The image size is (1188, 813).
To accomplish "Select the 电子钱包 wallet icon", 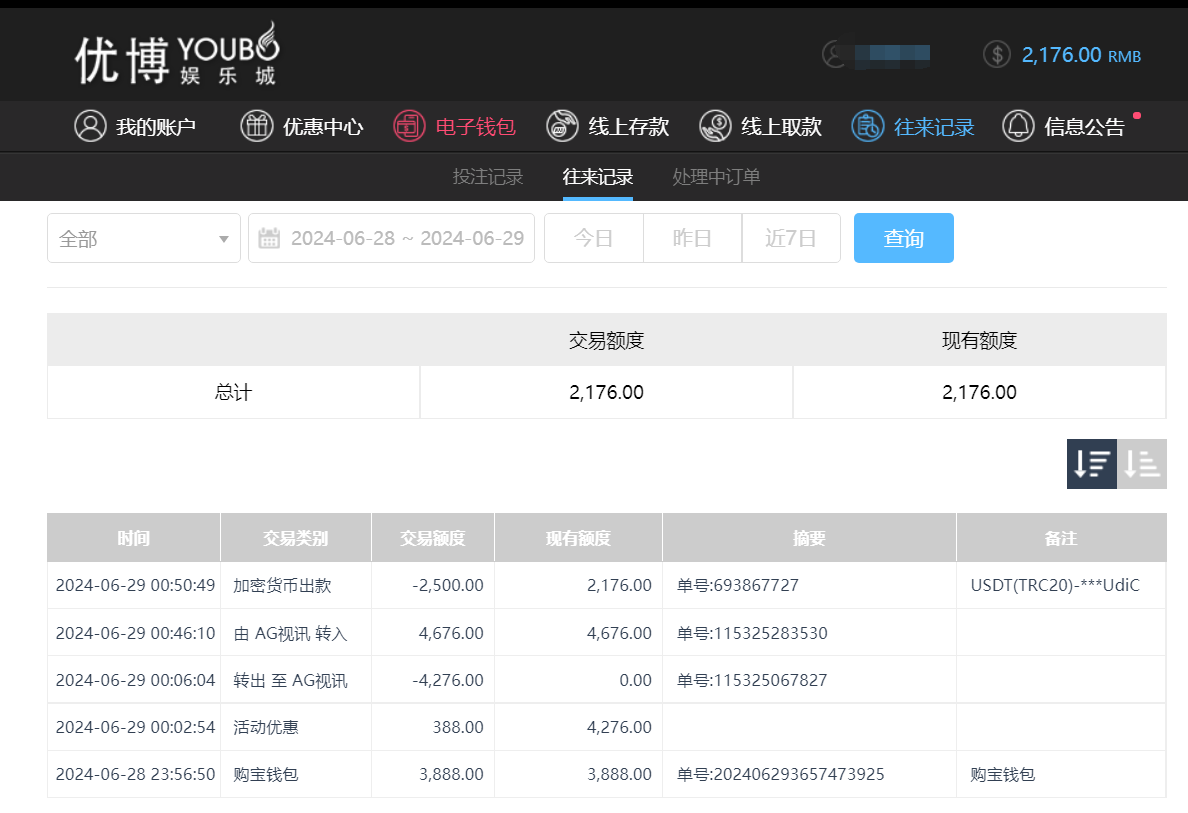I will tap(408, 126).
